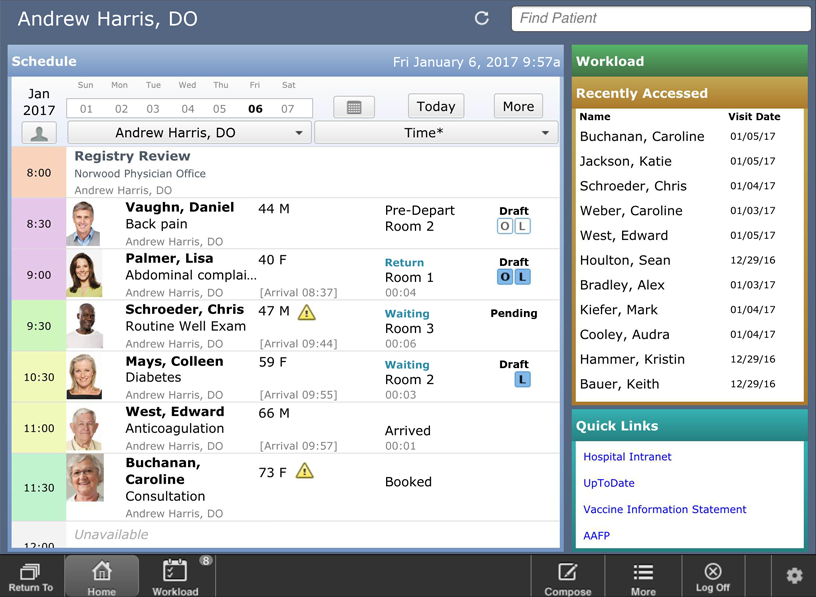The image size is (816, 597).
Task: Click the Find Patient search field
Action: [x=660, y=19]
